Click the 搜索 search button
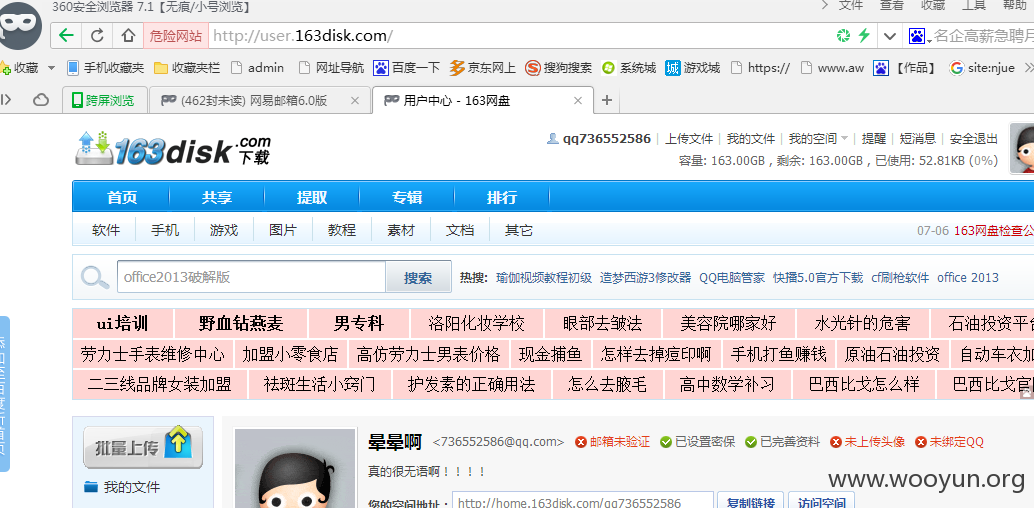Viewport: 1034px width, 508px height. (418, 277)
